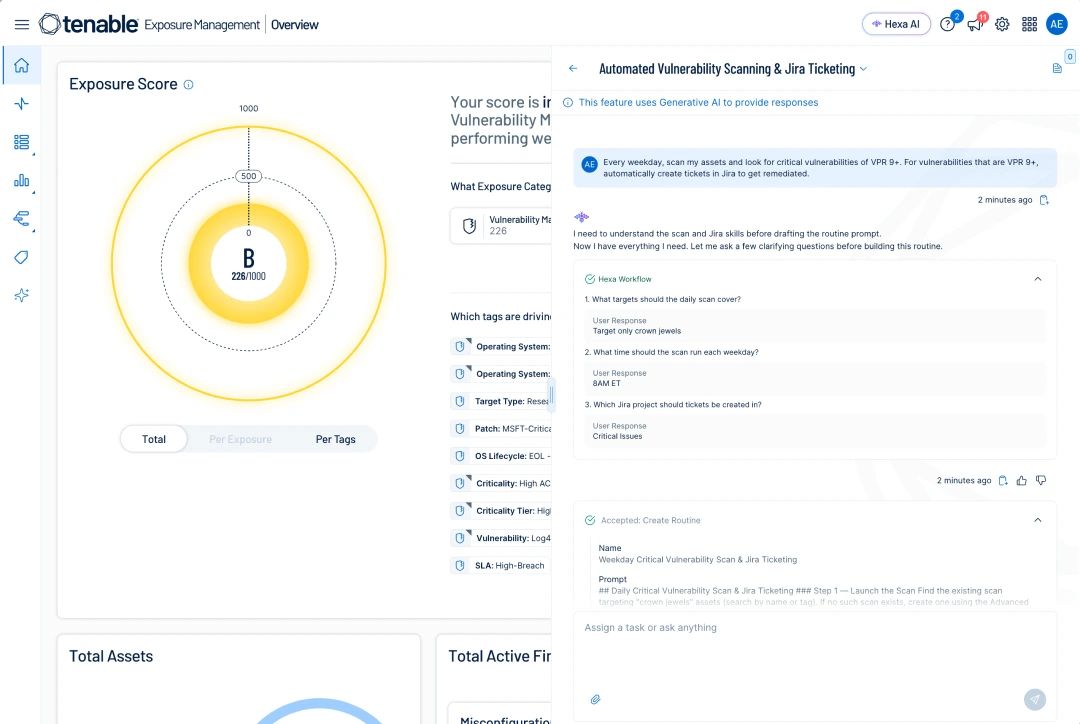The image size is (1080, 724).
Task: Collapse the Hexa Workflow section
Action: (x=1037, y=279)
